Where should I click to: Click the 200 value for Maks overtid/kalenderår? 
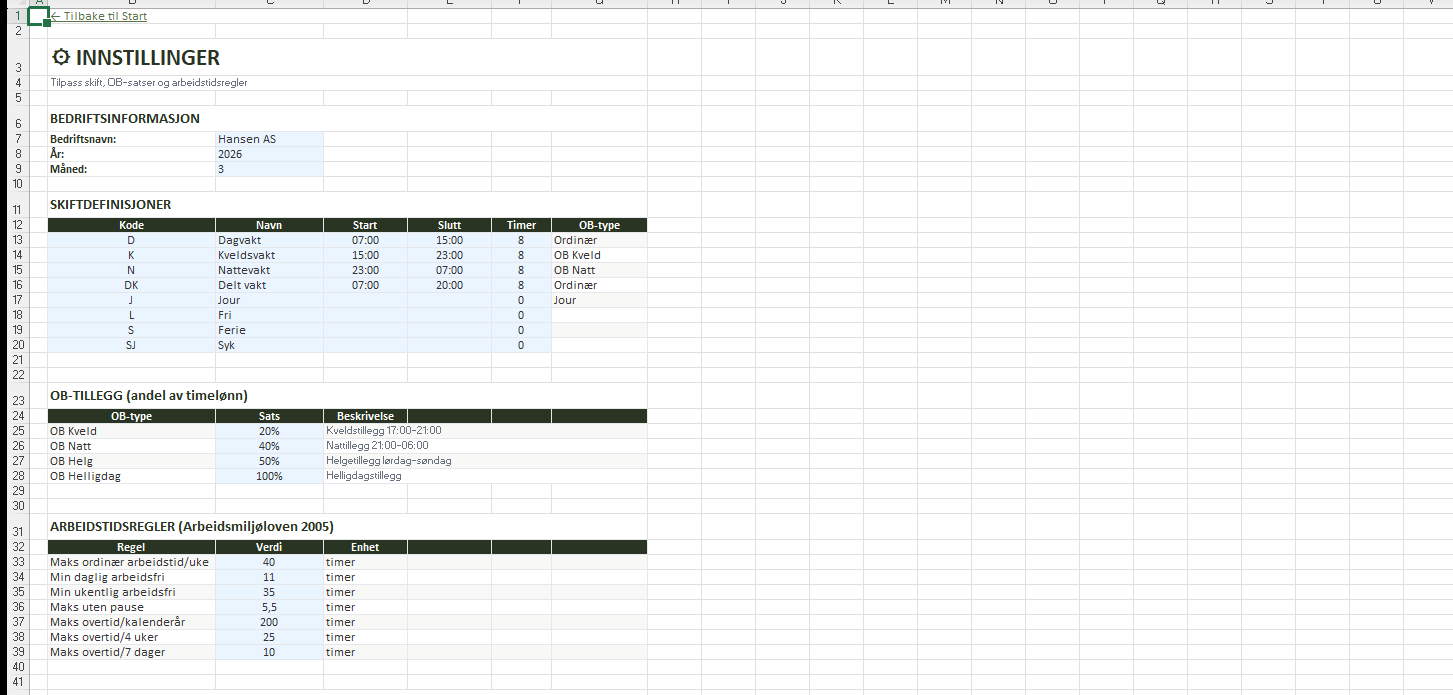point(269,622)
